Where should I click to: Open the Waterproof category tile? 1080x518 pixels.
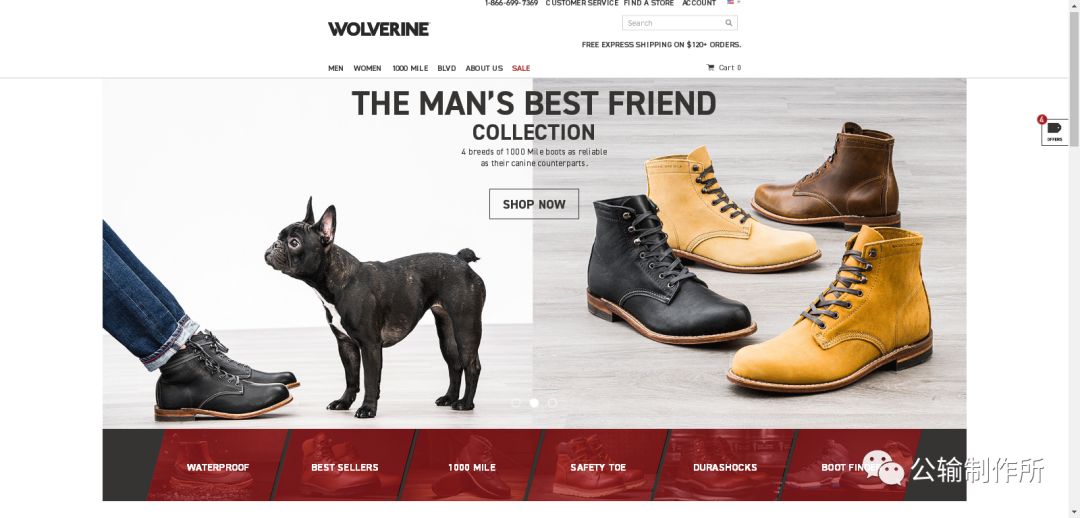pos(217,465)
